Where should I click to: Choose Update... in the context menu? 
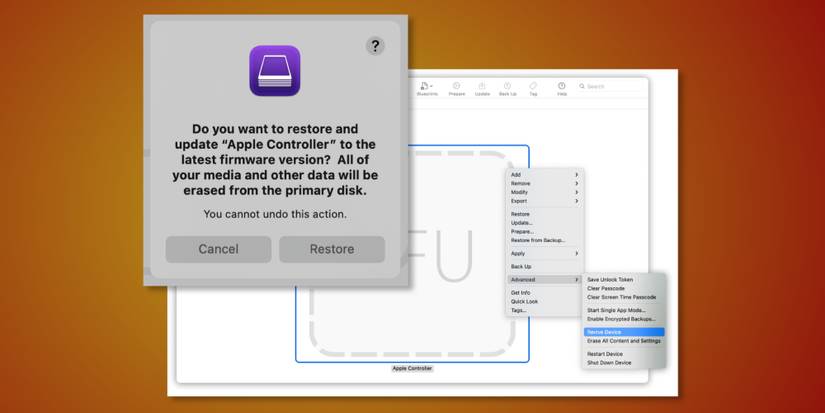pos(545,223)
